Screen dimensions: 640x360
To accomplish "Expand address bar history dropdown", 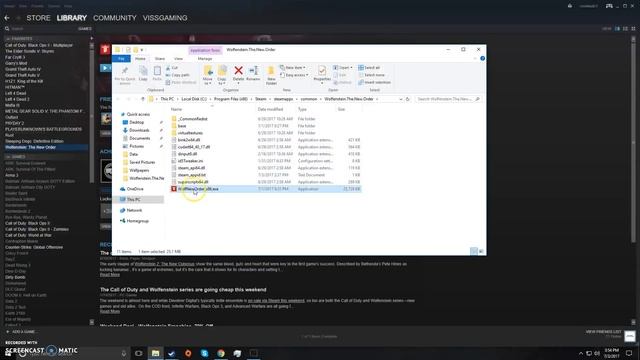I will [401, 99].
